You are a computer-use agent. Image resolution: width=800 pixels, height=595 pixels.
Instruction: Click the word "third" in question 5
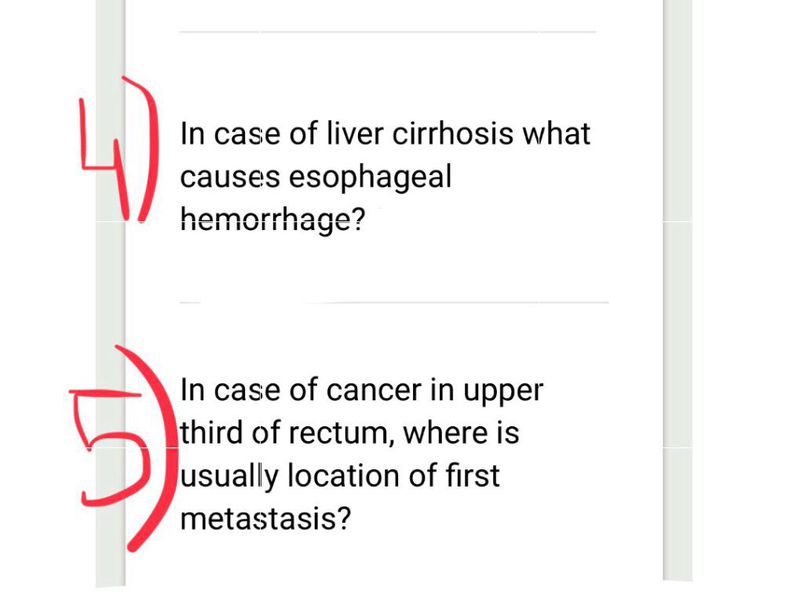point(212,435)
